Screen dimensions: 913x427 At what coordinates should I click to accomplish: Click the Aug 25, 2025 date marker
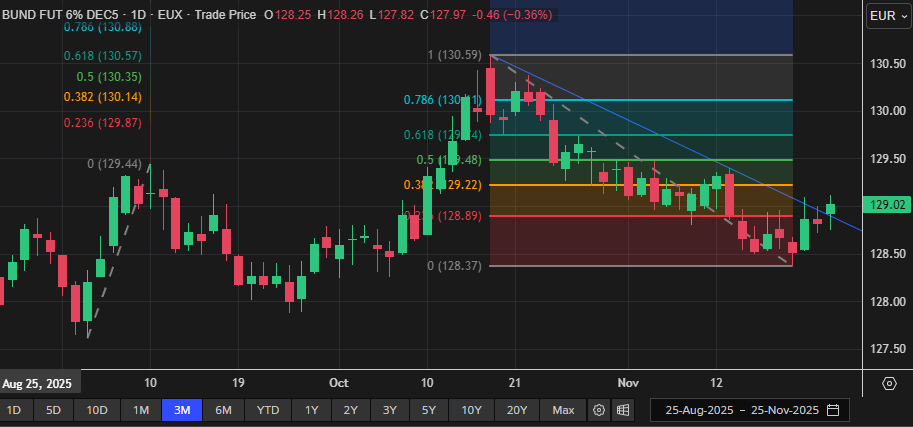[x=40, y=383]
